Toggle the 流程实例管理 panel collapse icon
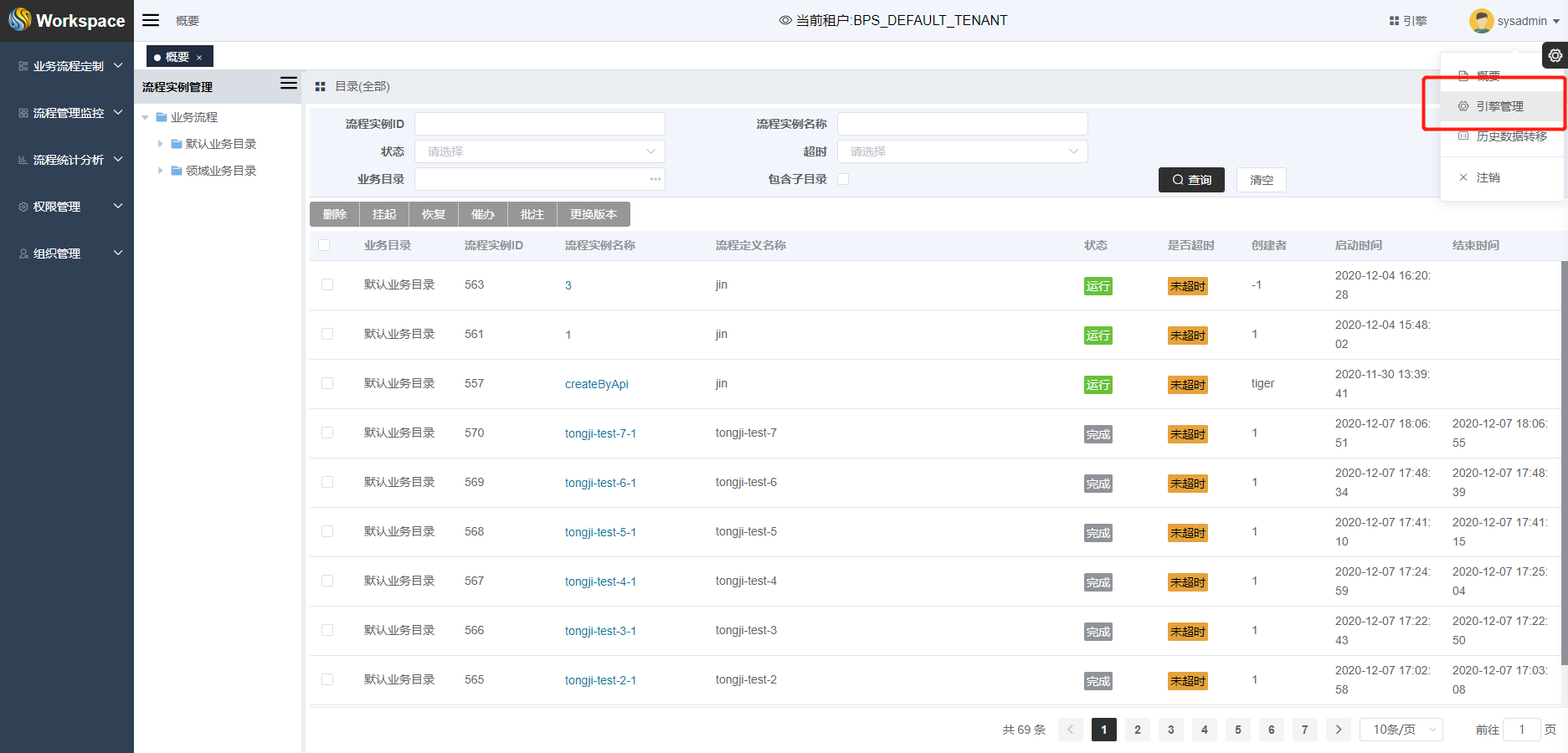Image resolution: width=1568 pixels, height=753 pixels. [x=288, y=83]
